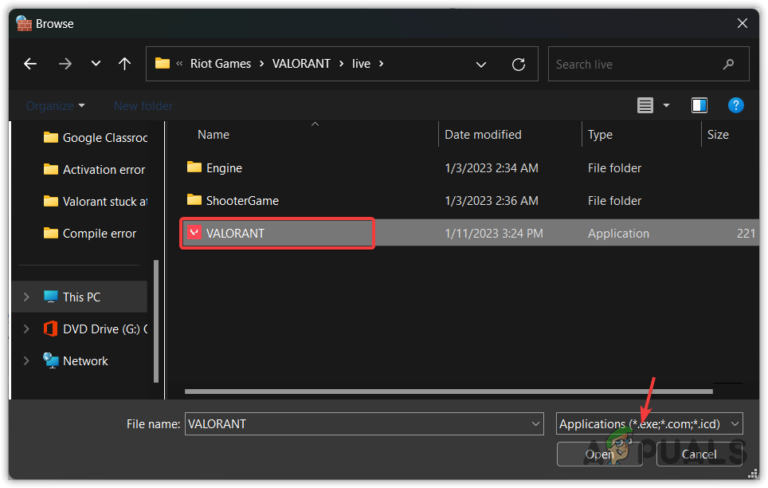
Task: Select This PC in navigation pane
Action: (x=81, y=297)
